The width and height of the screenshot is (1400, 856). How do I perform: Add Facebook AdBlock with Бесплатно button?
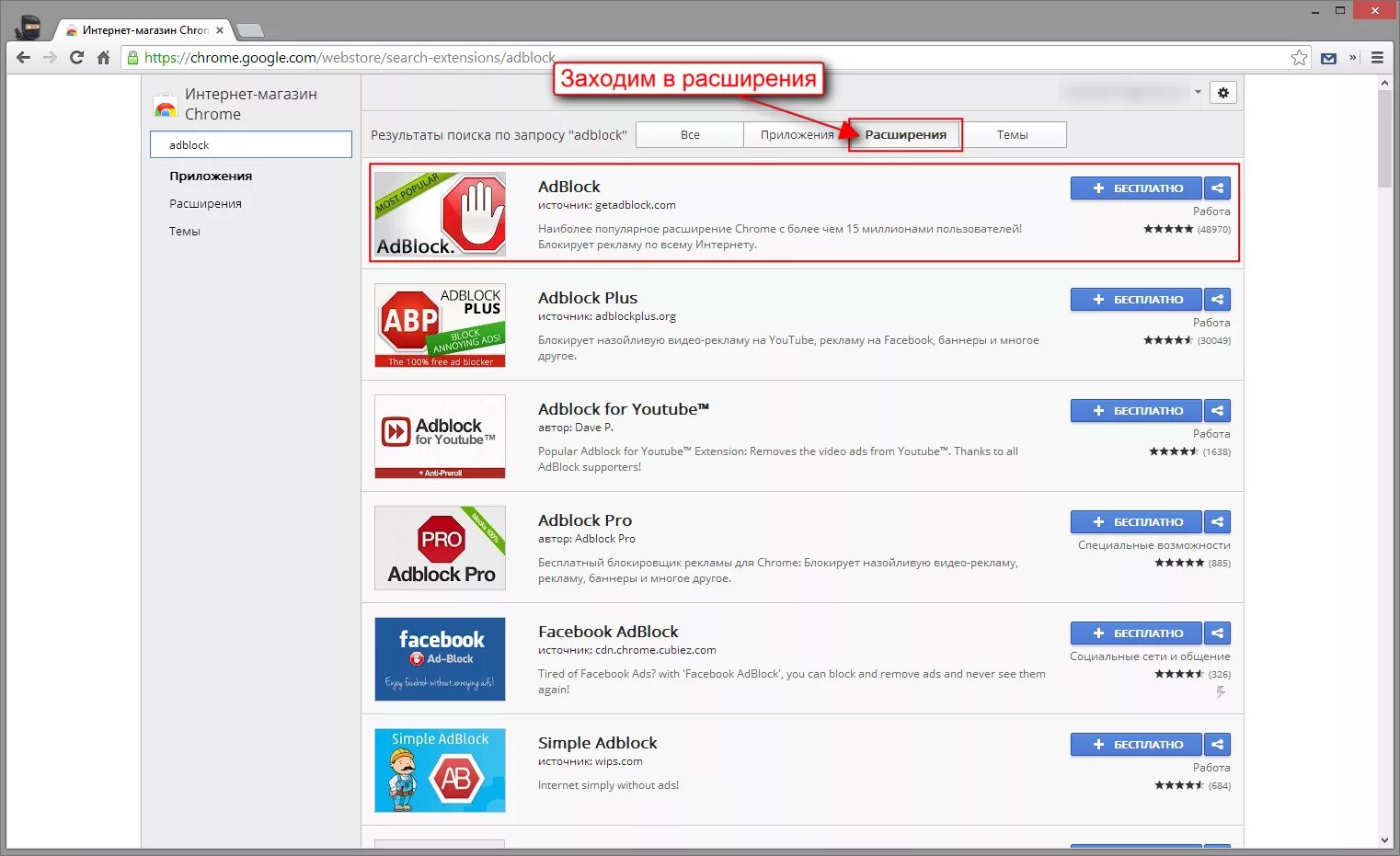pyautogui.click(x=1136, y=633)
